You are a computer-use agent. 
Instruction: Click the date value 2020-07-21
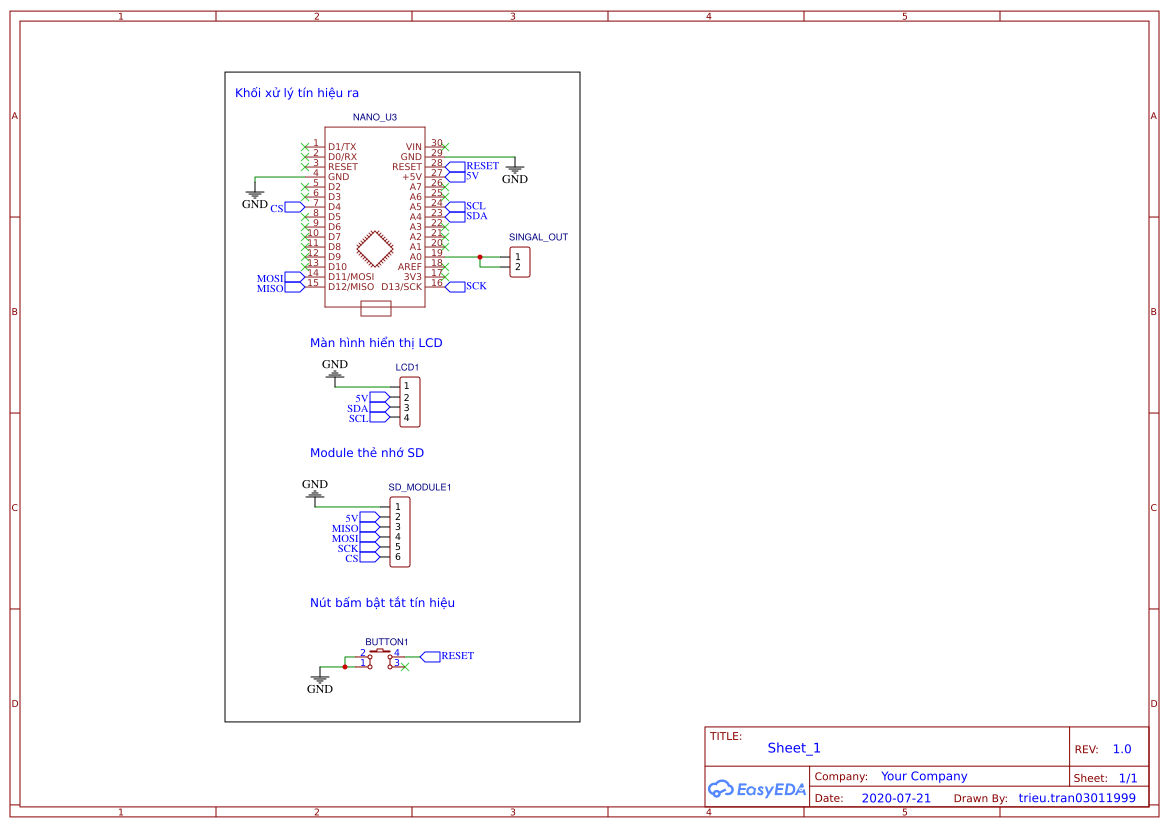pyautogui.click(x=896, y=798)
